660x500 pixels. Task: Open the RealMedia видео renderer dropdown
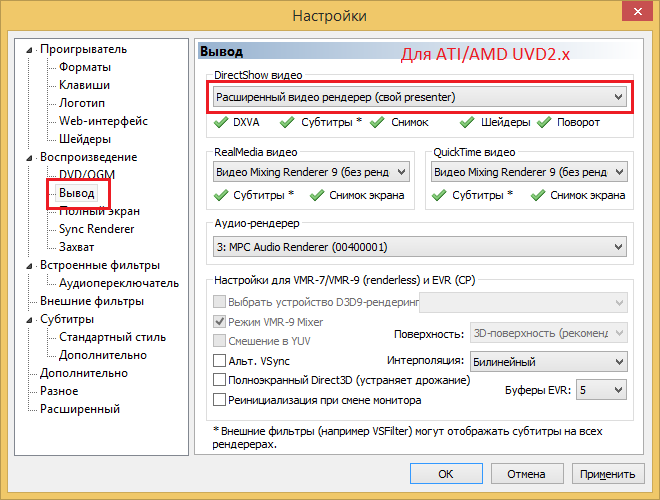(311, 172)
